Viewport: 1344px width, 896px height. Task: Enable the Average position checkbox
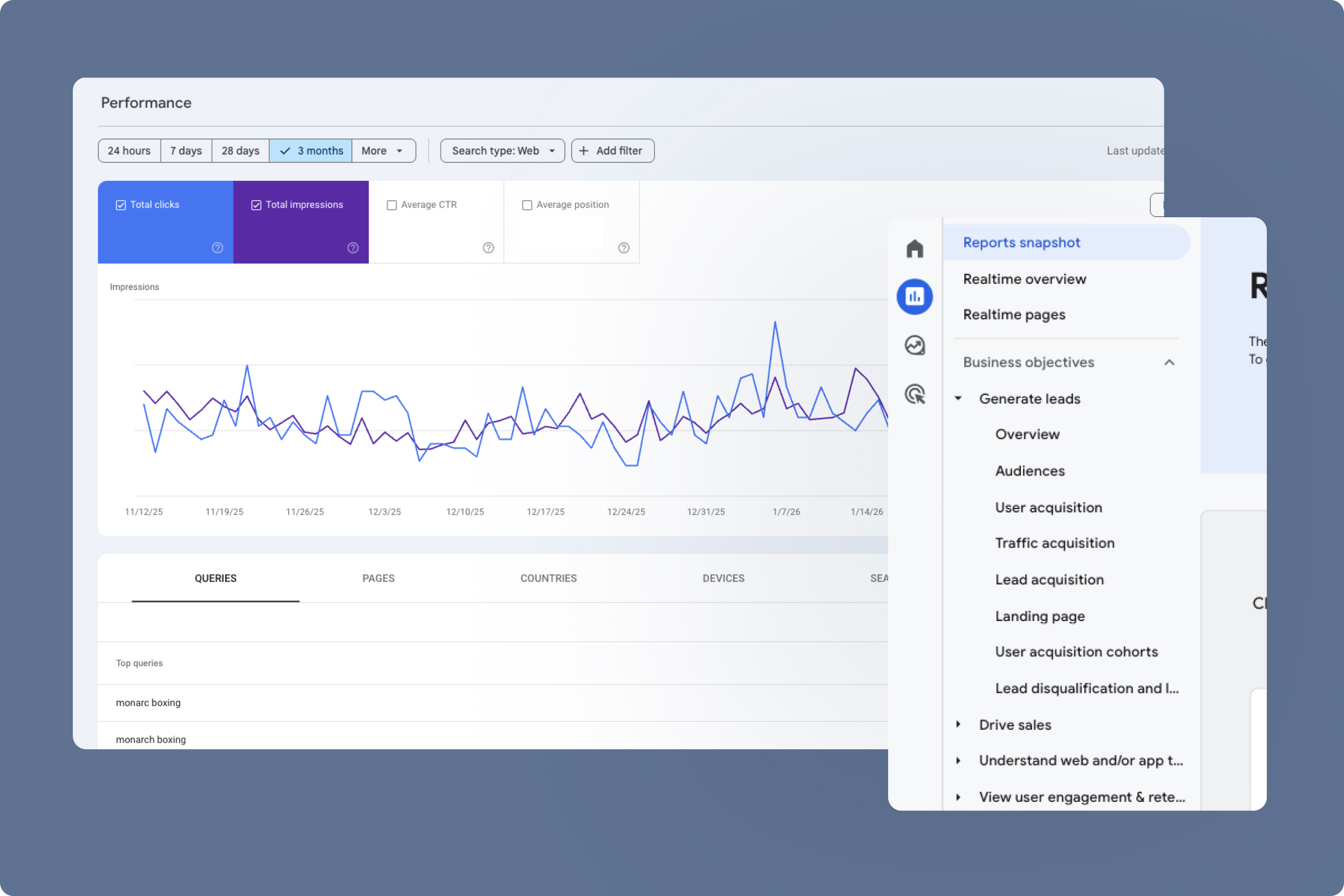point(527,205)
